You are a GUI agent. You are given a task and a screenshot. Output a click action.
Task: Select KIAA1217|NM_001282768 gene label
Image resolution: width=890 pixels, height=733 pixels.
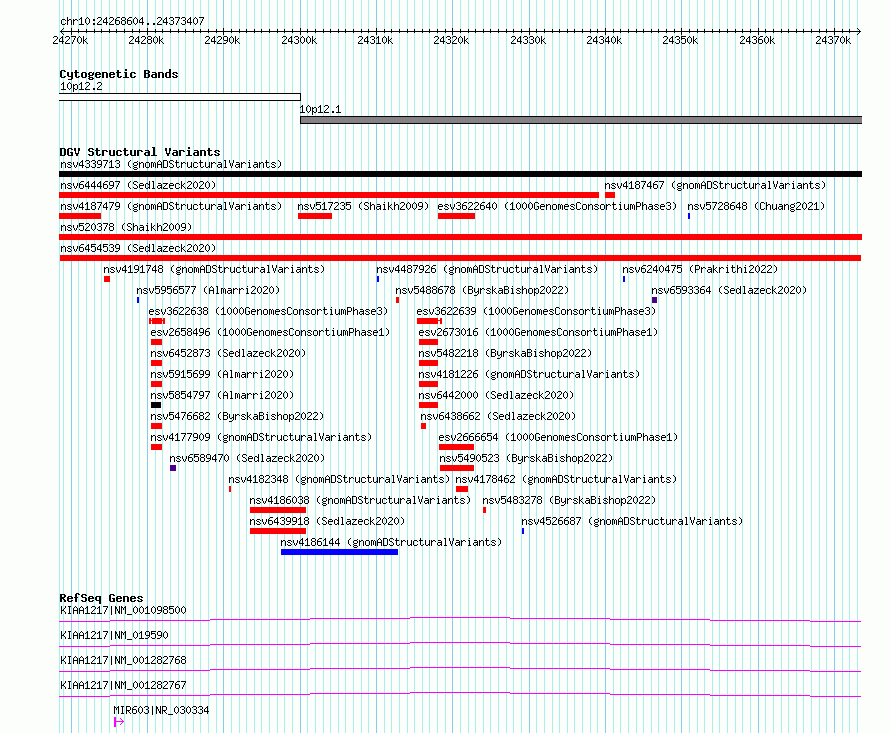123,660
